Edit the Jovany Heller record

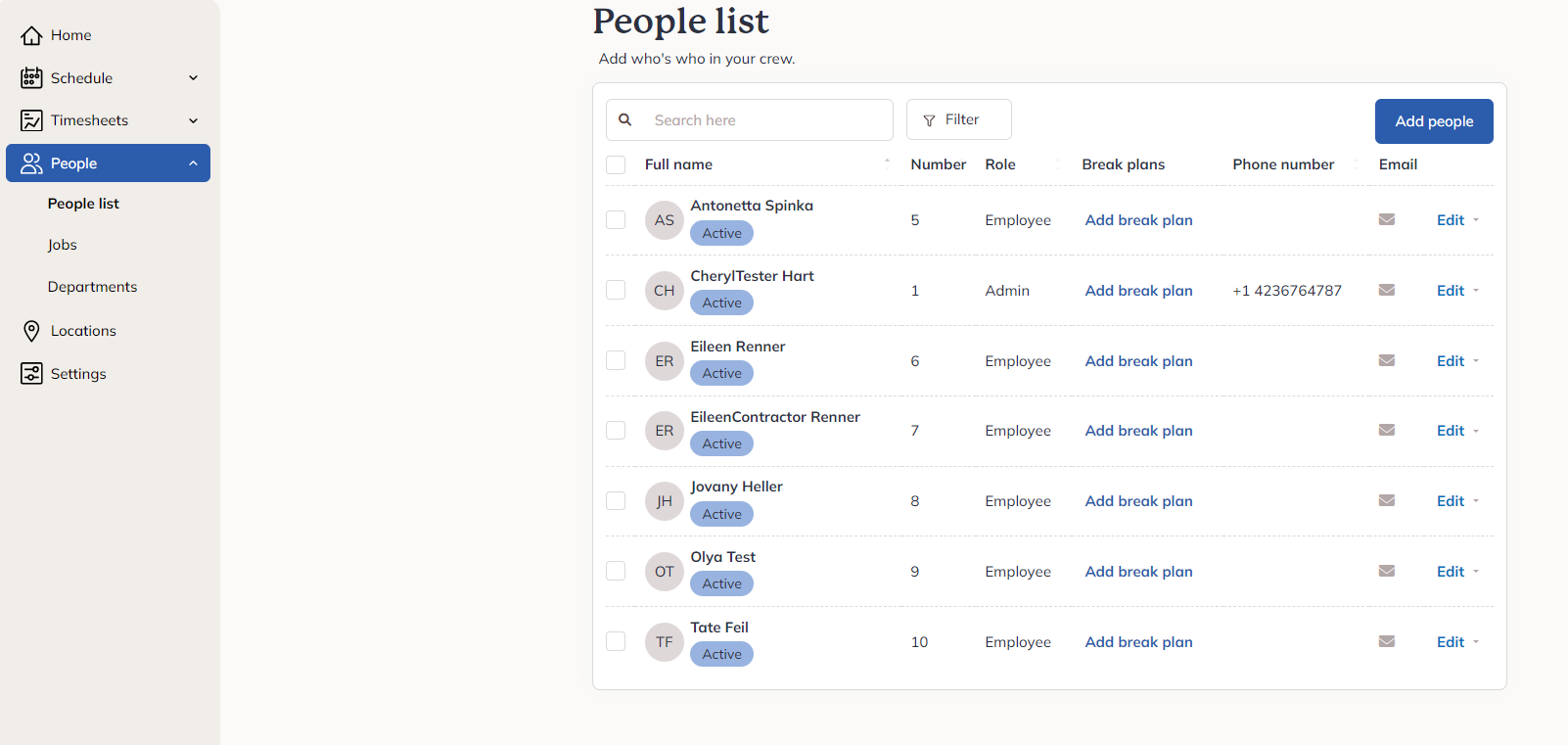click(1451, 501)
